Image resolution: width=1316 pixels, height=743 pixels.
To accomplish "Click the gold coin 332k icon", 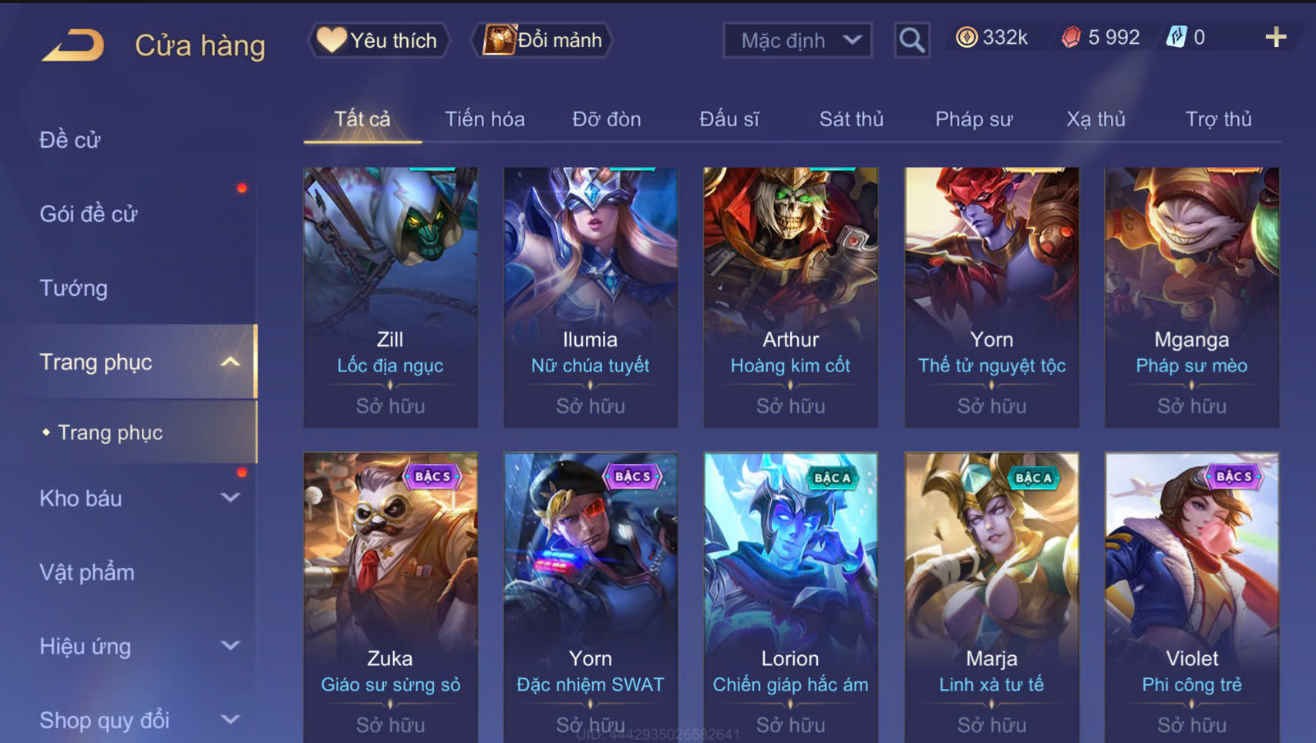I will (x=966, y=38).
